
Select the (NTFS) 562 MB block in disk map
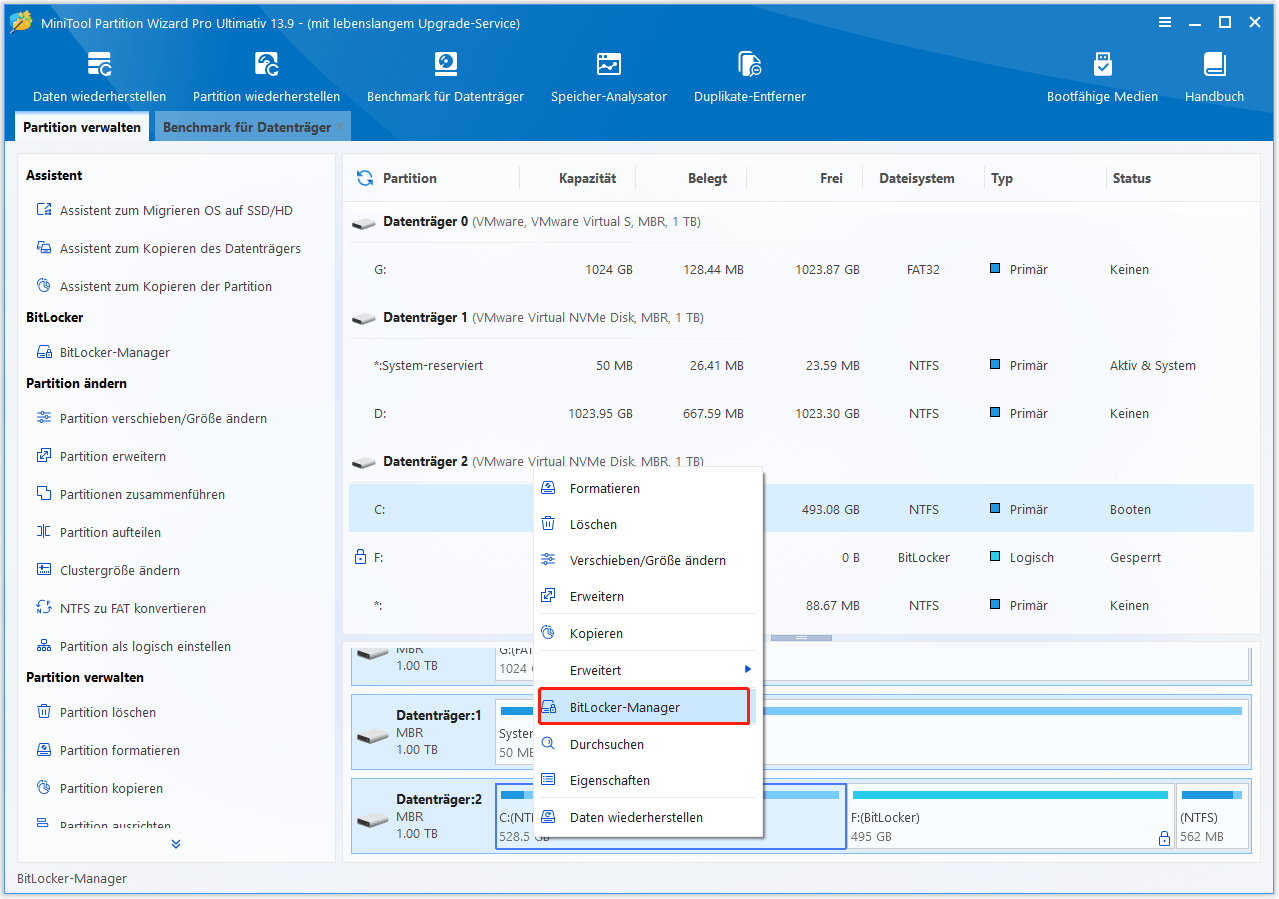tap(1212, 816)
